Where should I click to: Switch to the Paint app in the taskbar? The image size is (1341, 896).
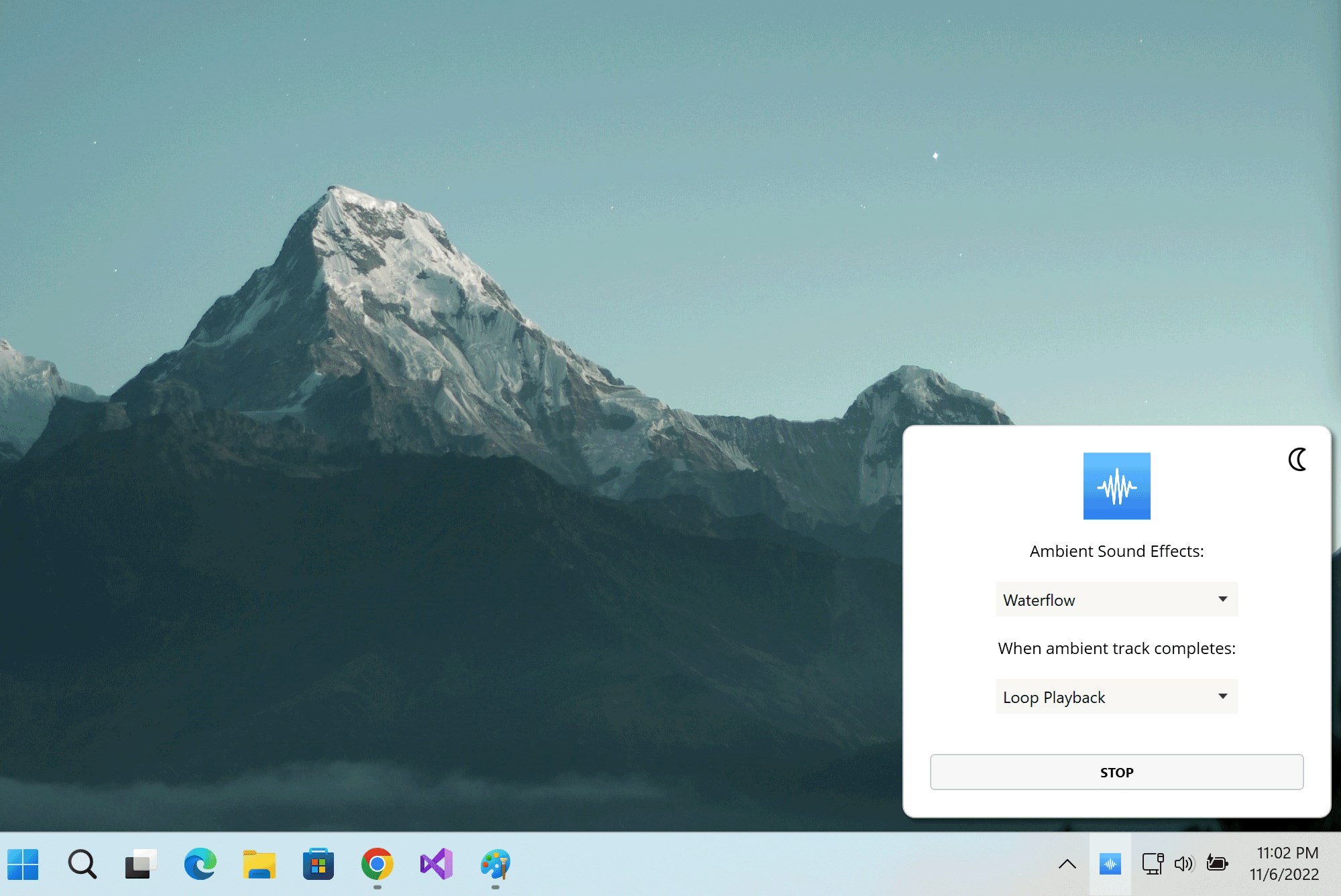(495, 864)
